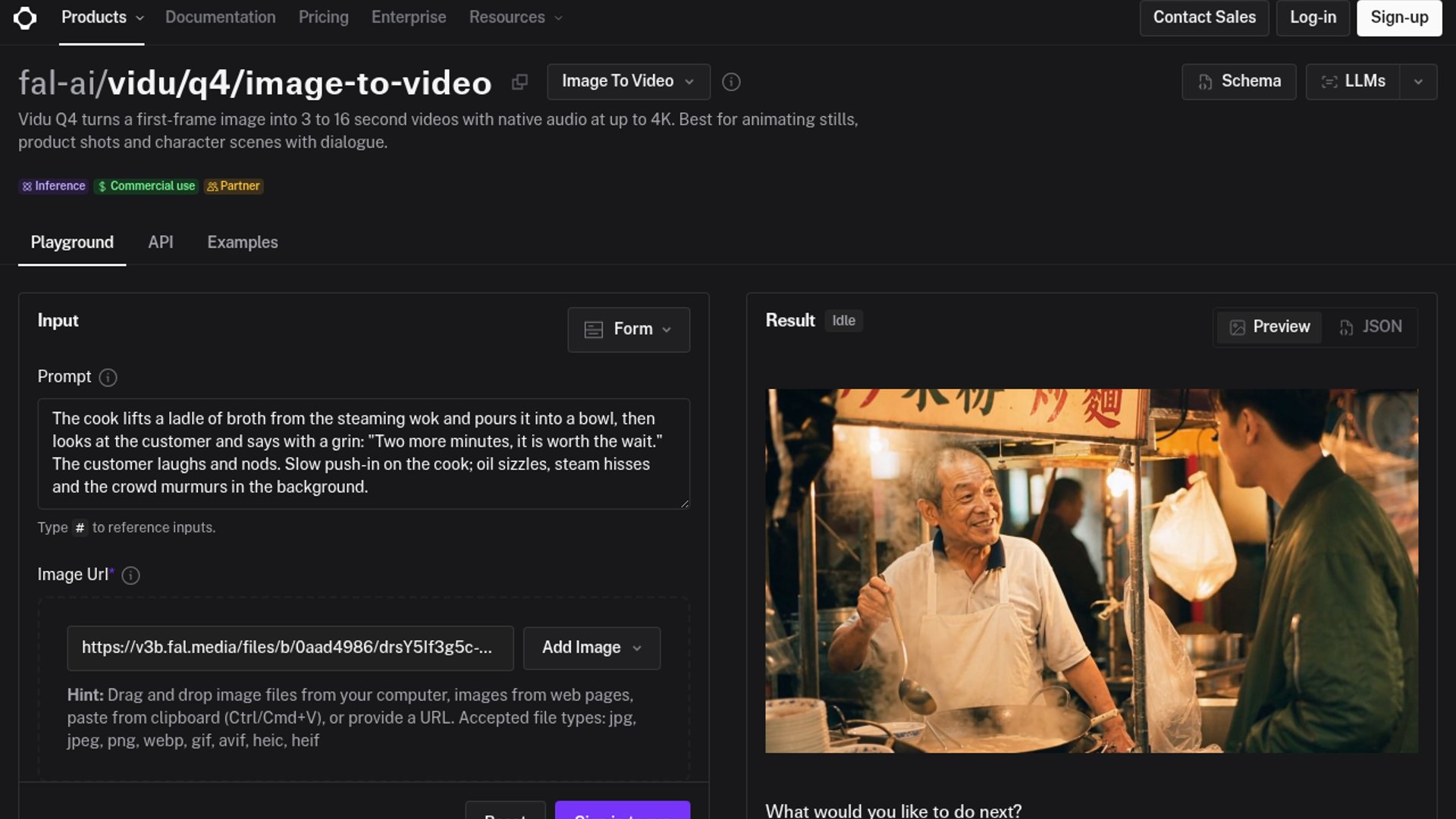Click the LLMs button
The height and width of the screenshot is (819, 1456).
pyautogui.click(x=1354, y=82)
